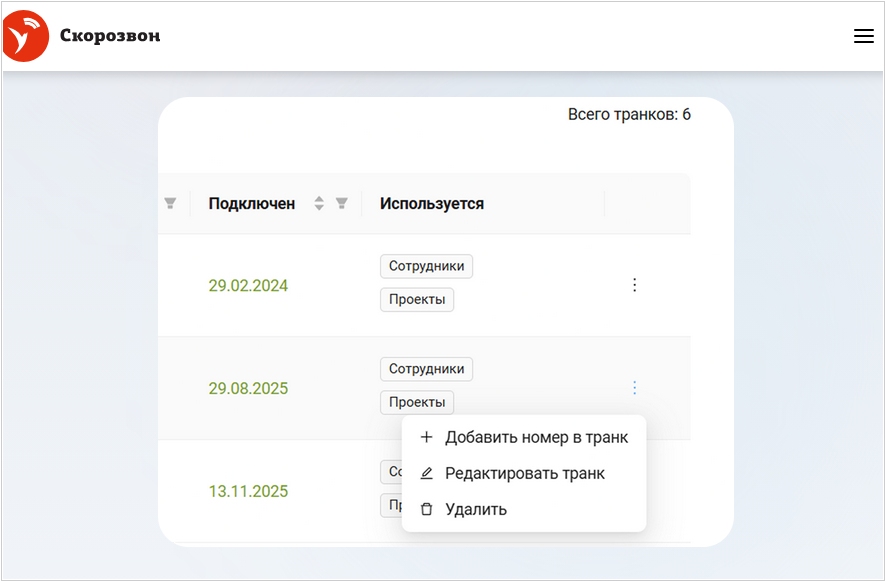
Task: Click the plus icon for adding a number
Action: coord(427,437)
